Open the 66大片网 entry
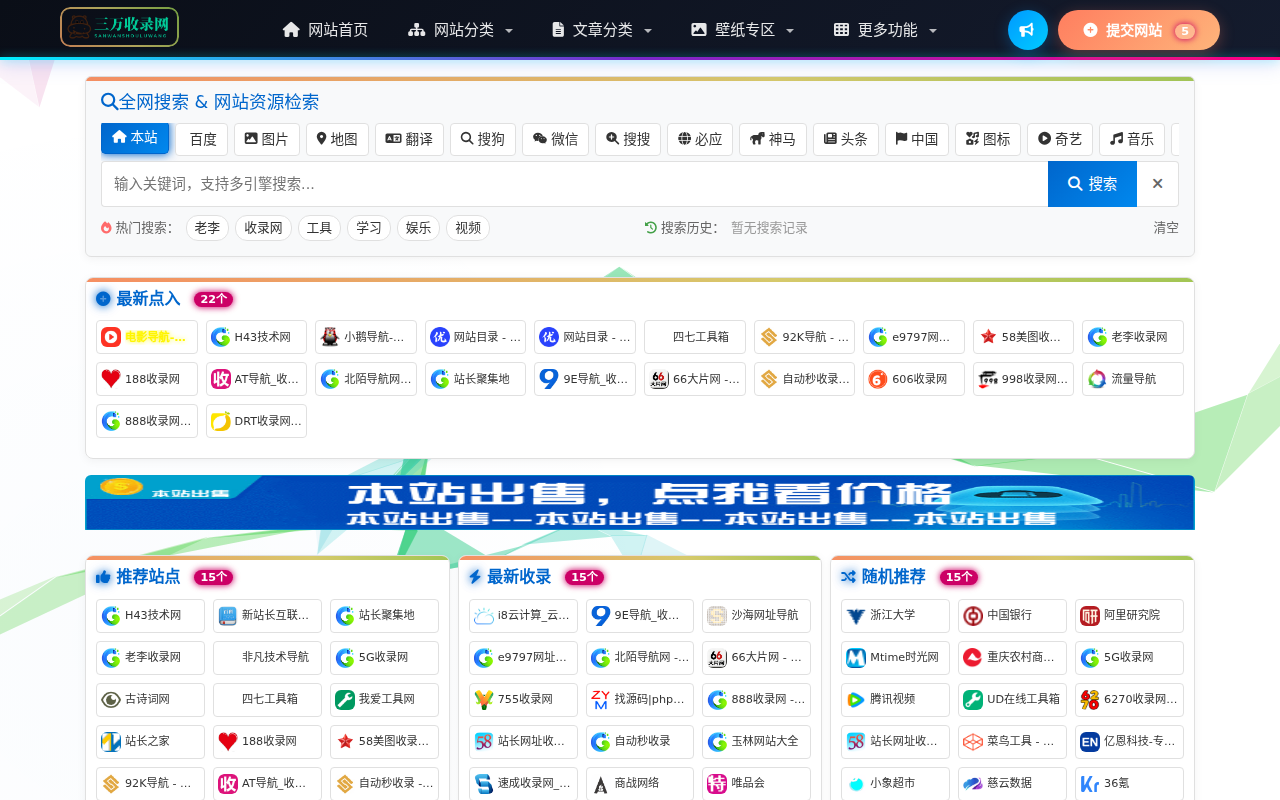Screen dimensions: 1280x800 click(694, 379)
